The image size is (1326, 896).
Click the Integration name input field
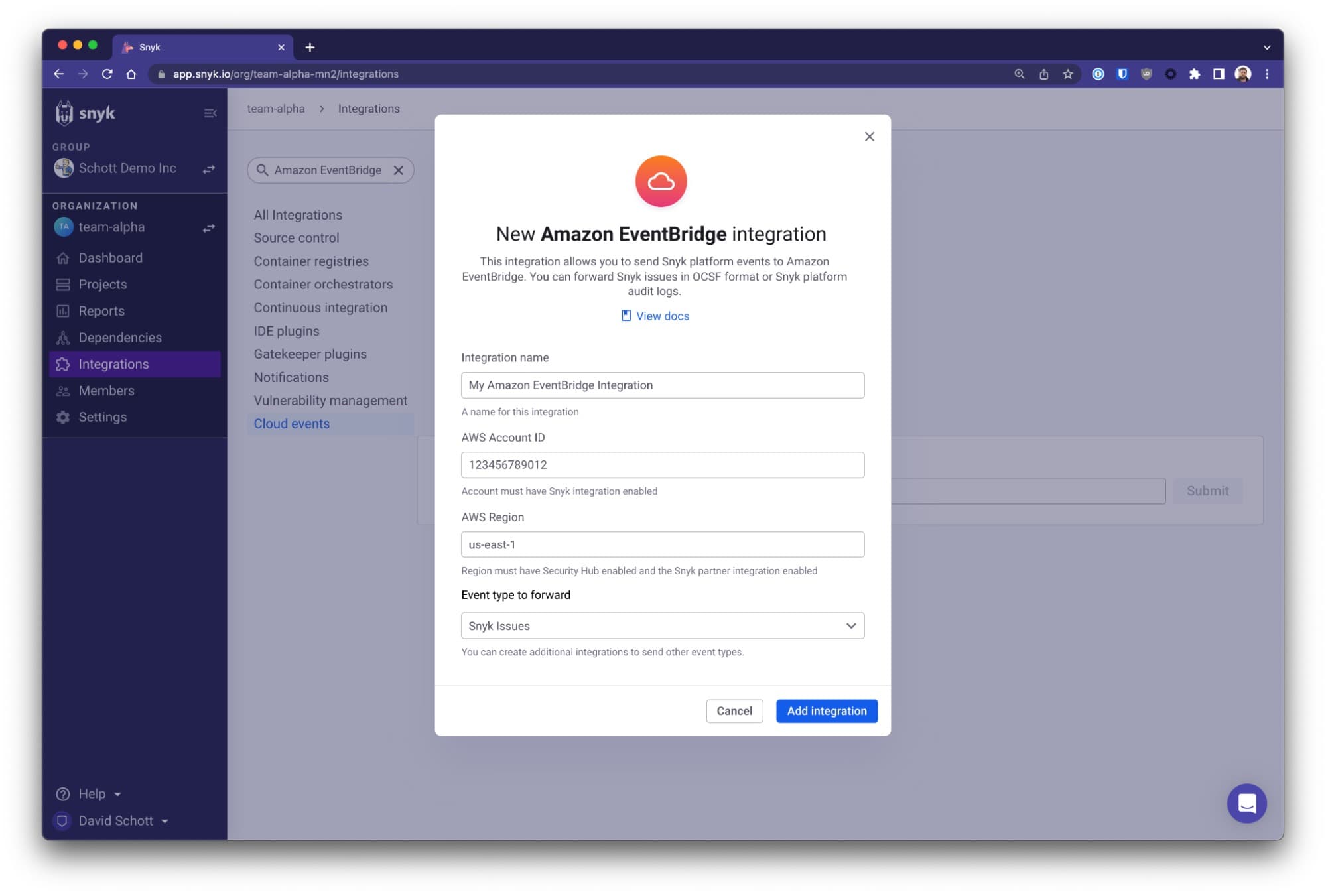[662, 385]
